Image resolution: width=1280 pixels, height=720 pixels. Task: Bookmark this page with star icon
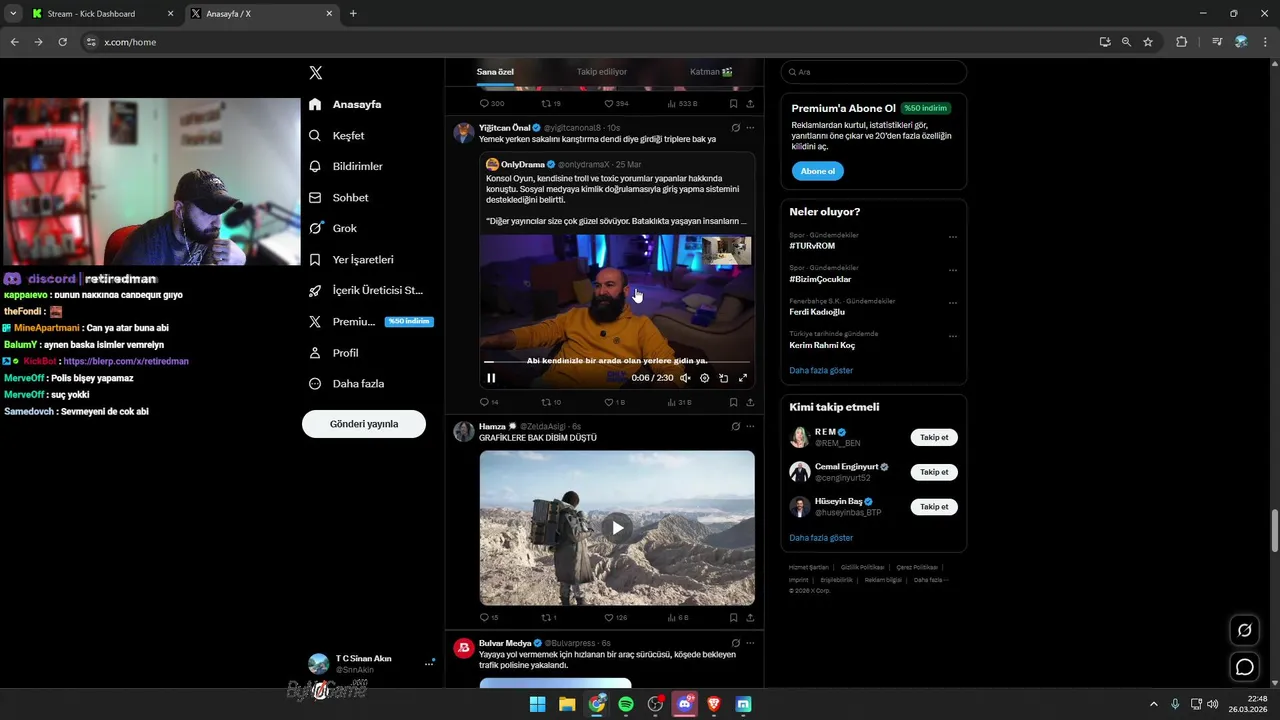(x=1148, y=42)
